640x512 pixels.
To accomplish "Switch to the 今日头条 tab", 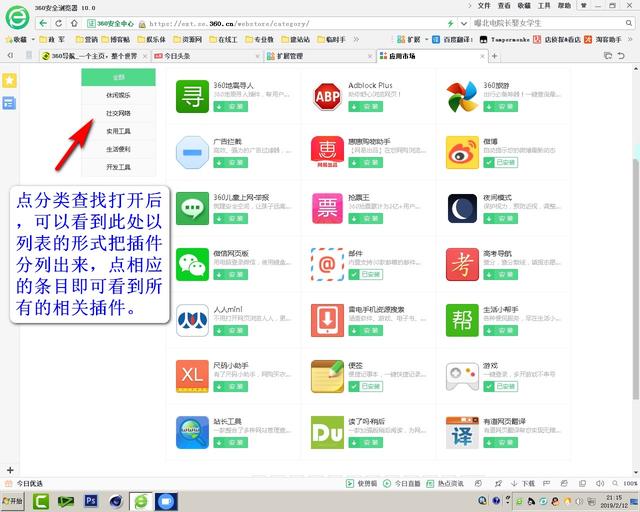I will pos(206,56).
